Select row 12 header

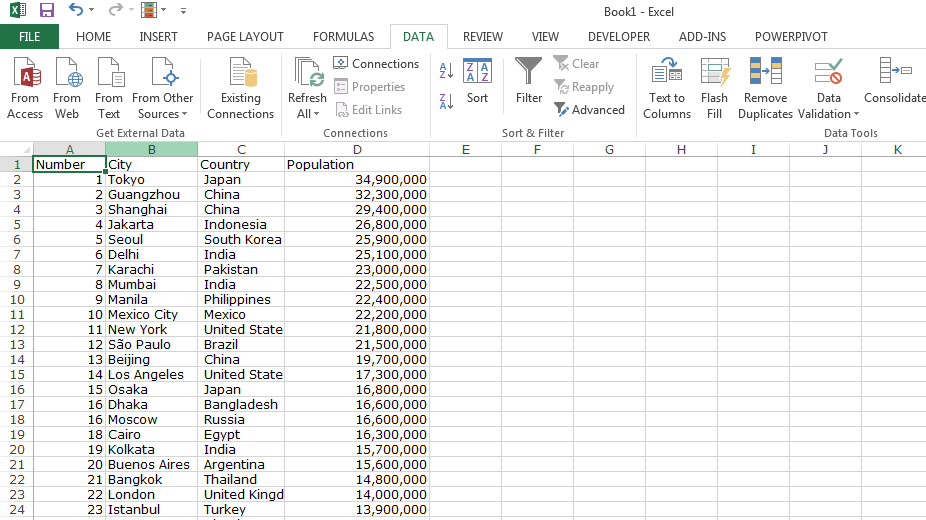(x=17, y=329)
